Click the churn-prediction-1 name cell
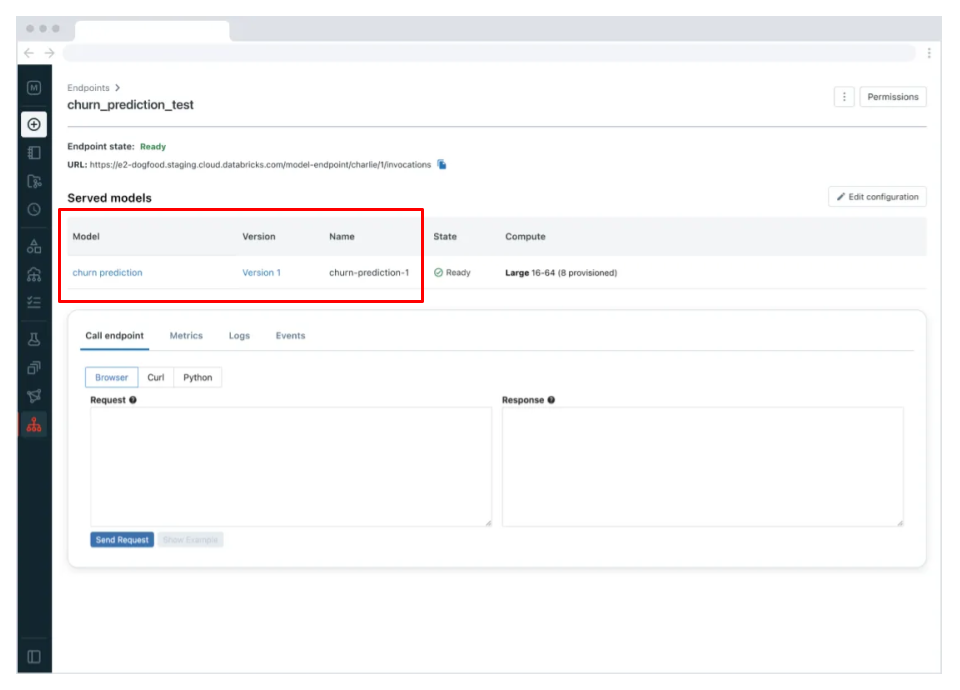The image size is (960, 690). click(369, 272)
